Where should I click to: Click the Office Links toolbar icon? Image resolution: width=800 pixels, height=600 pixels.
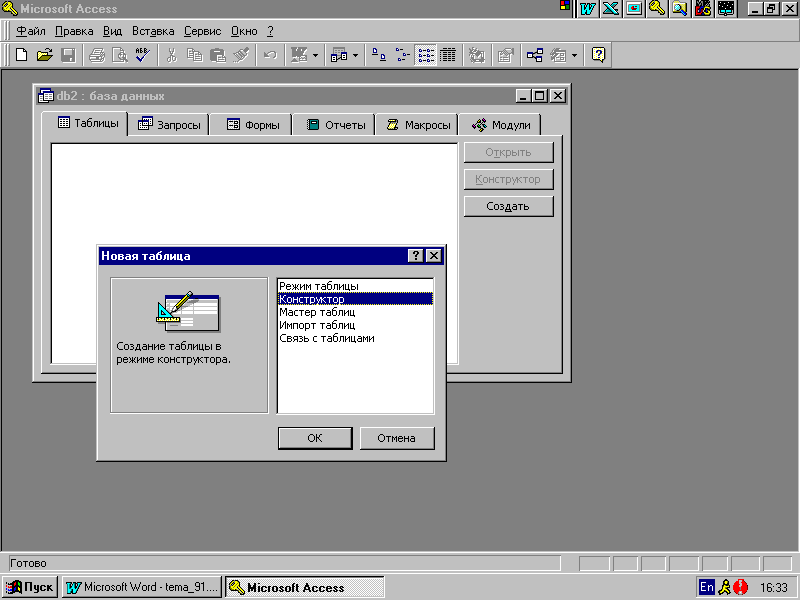click(x=299, y=55)
